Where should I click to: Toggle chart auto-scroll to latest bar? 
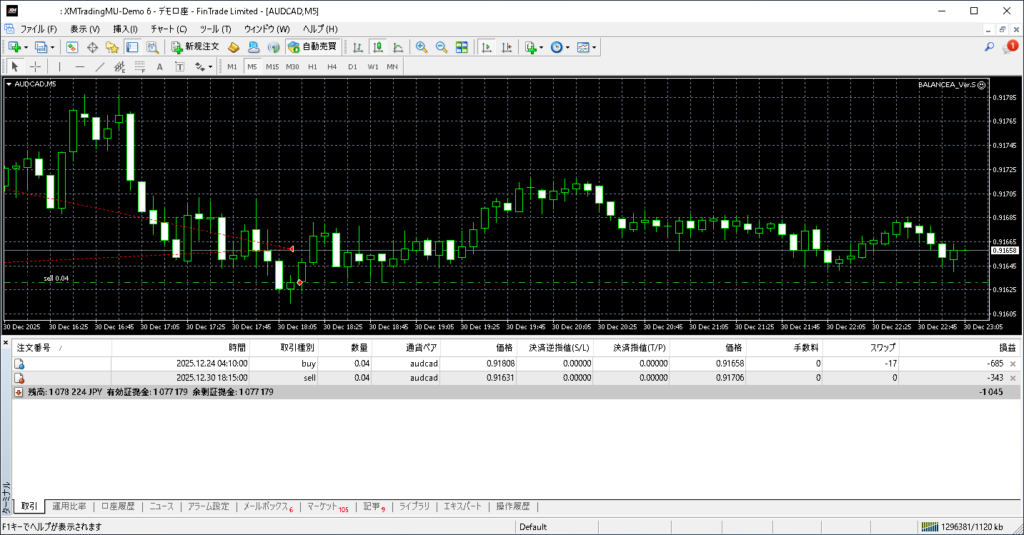pos(486,47)
